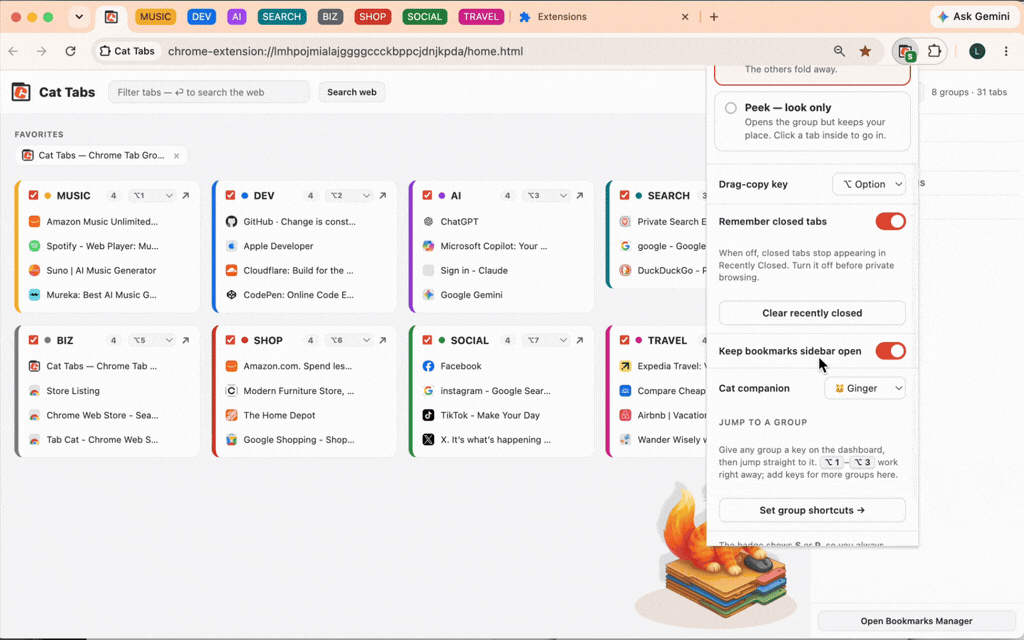1024x640 pixels.
Task: Uncheck the MUSIC group checkbox
Action: tap(33, 195)
